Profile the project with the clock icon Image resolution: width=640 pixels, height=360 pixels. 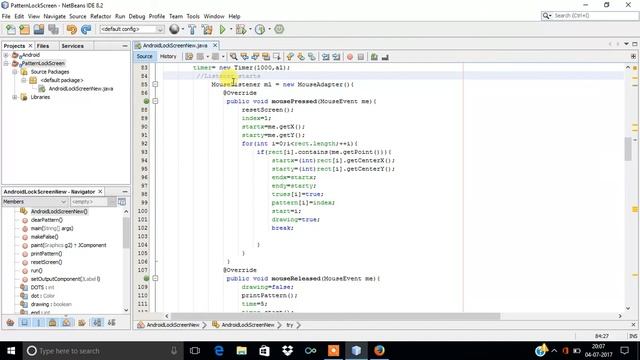(260, 29)
